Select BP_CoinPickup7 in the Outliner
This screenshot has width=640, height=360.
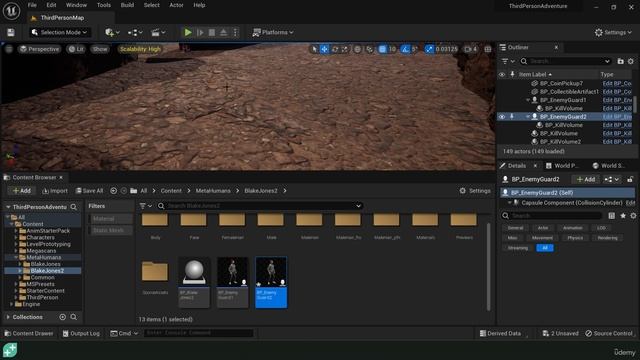[x=561, y=83]
